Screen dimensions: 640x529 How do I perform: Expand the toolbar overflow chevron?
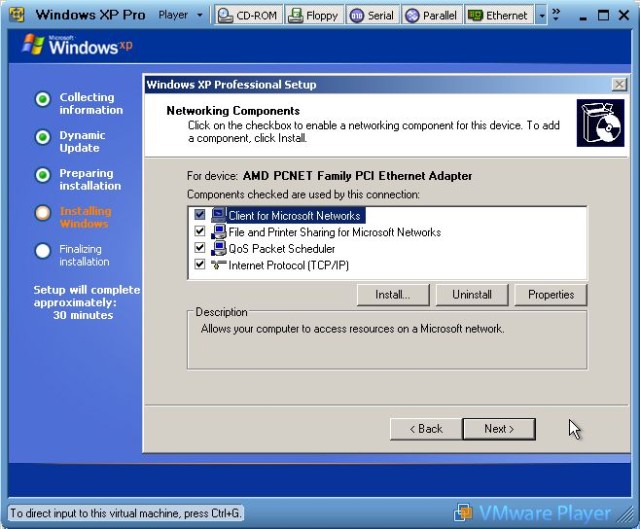coord(556,15)
